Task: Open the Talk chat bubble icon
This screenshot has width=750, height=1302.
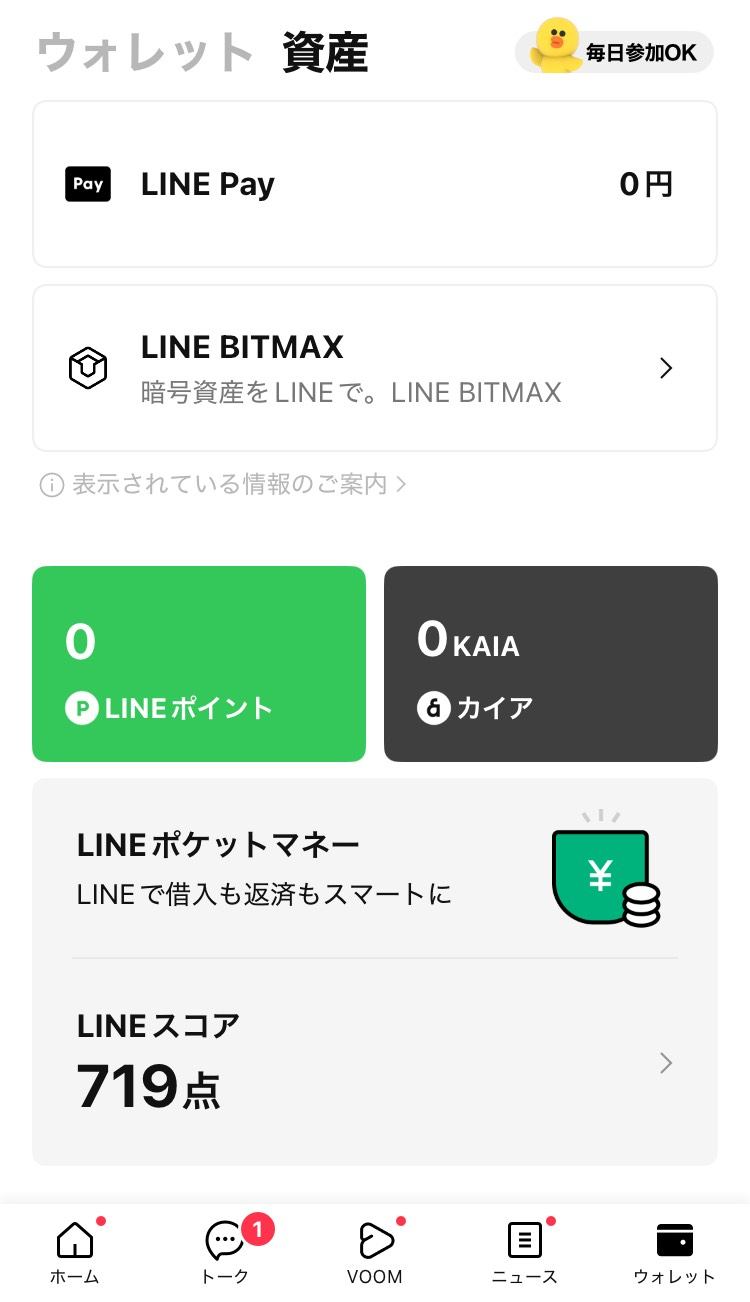Action: tap(224, 1241)
